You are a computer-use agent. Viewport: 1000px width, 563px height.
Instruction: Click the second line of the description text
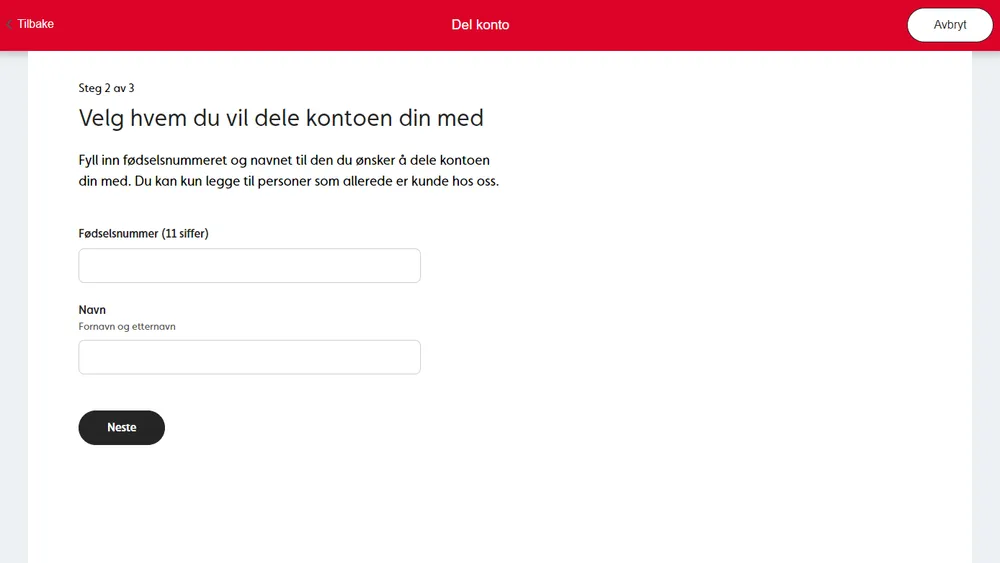(288, 181)
